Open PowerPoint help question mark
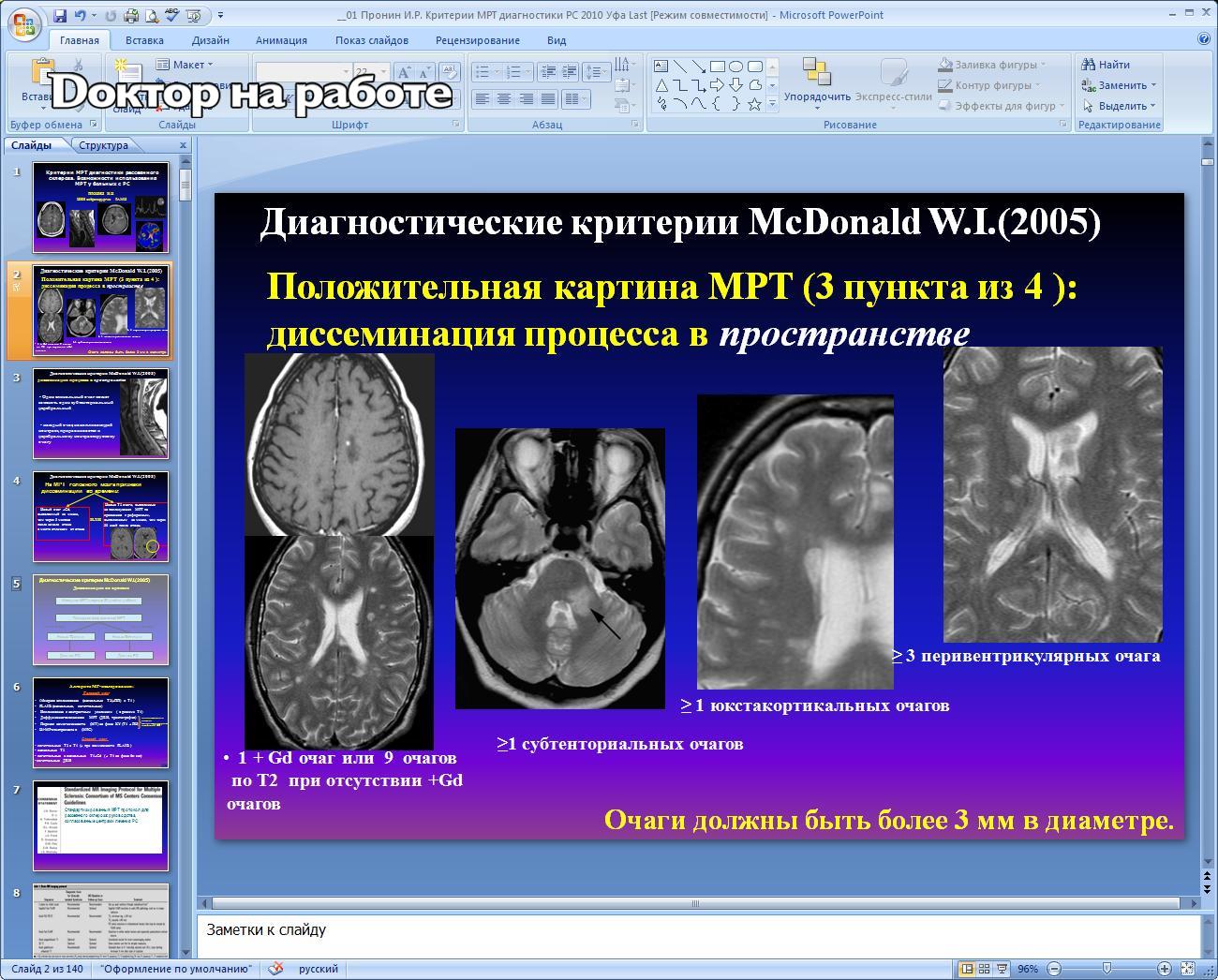 coord(1203,39)
